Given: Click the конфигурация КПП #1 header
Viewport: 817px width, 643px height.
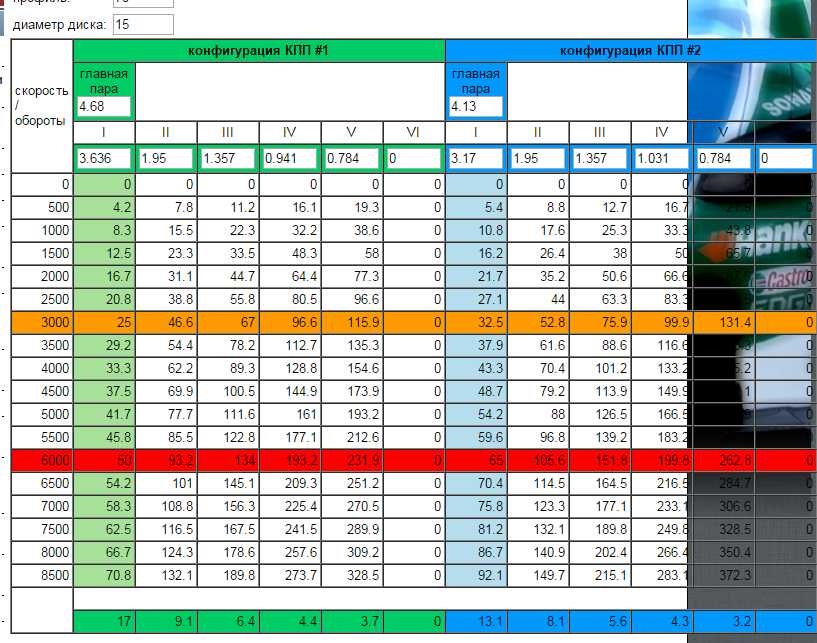Looking at the screenshot, I should click(259, 51).
